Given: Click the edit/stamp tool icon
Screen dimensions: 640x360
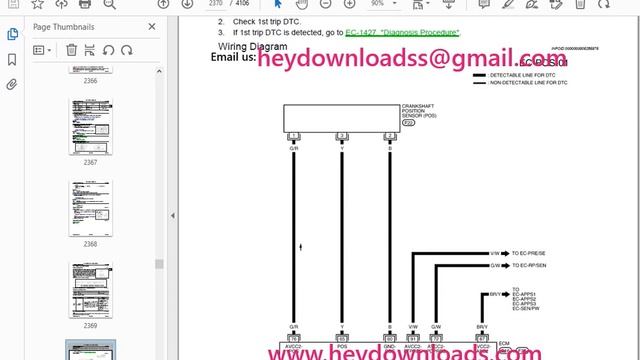Looking at the screenshot, I should [x=556, y=4].
